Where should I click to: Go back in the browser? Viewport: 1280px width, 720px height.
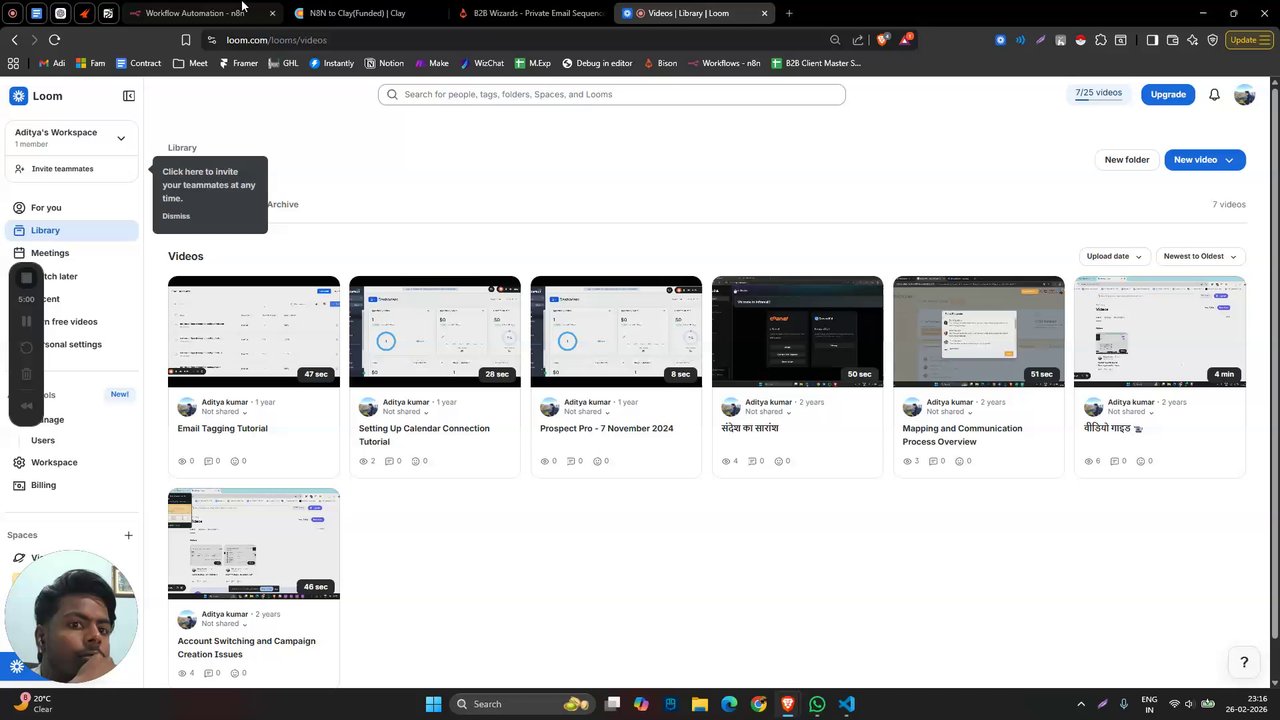point(14,40)
